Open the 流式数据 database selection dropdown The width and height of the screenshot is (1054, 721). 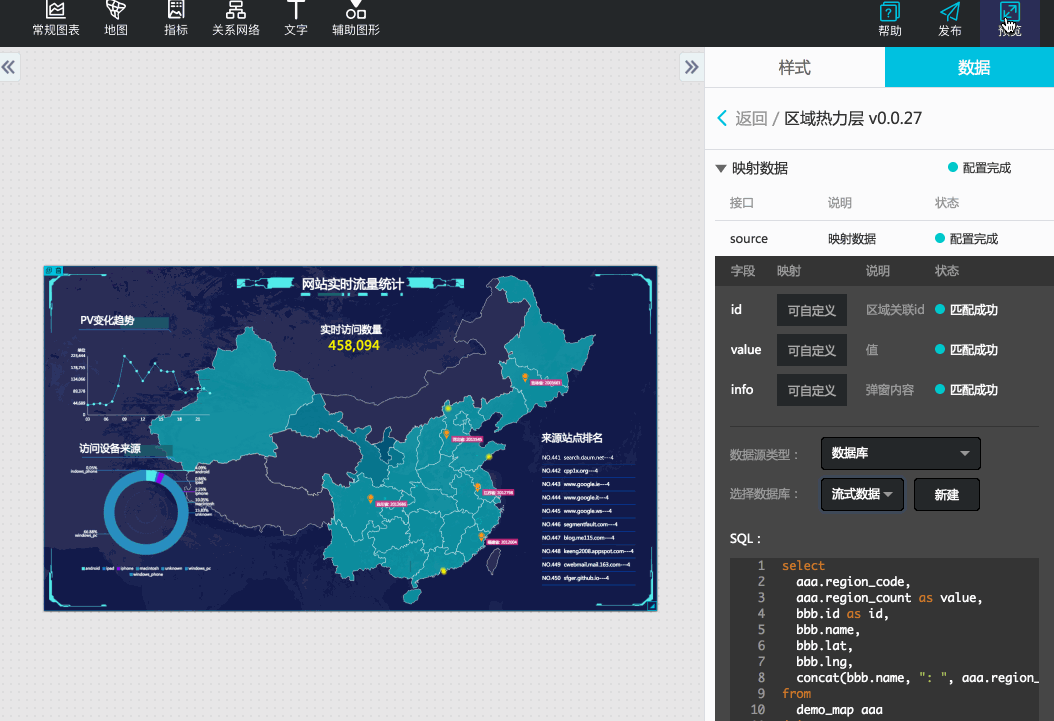point(862,494)
